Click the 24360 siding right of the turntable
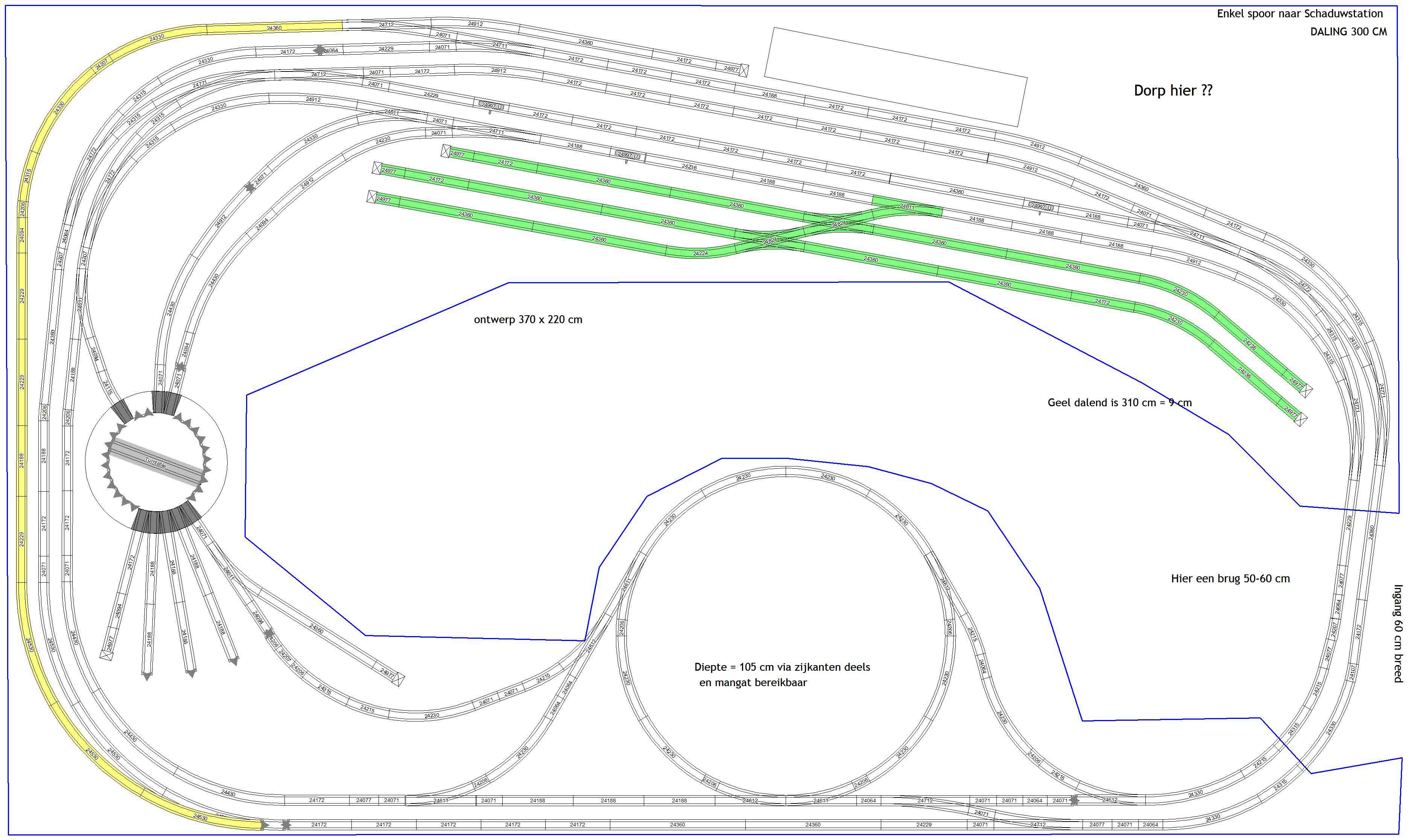1411x840 pixels. pos(317,628)
